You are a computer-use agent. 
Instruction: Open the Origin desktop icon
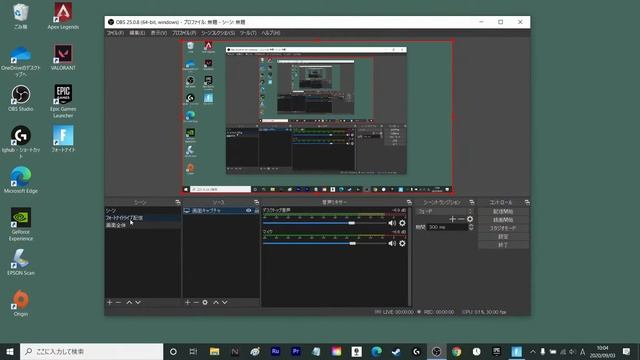pos(20,303)
